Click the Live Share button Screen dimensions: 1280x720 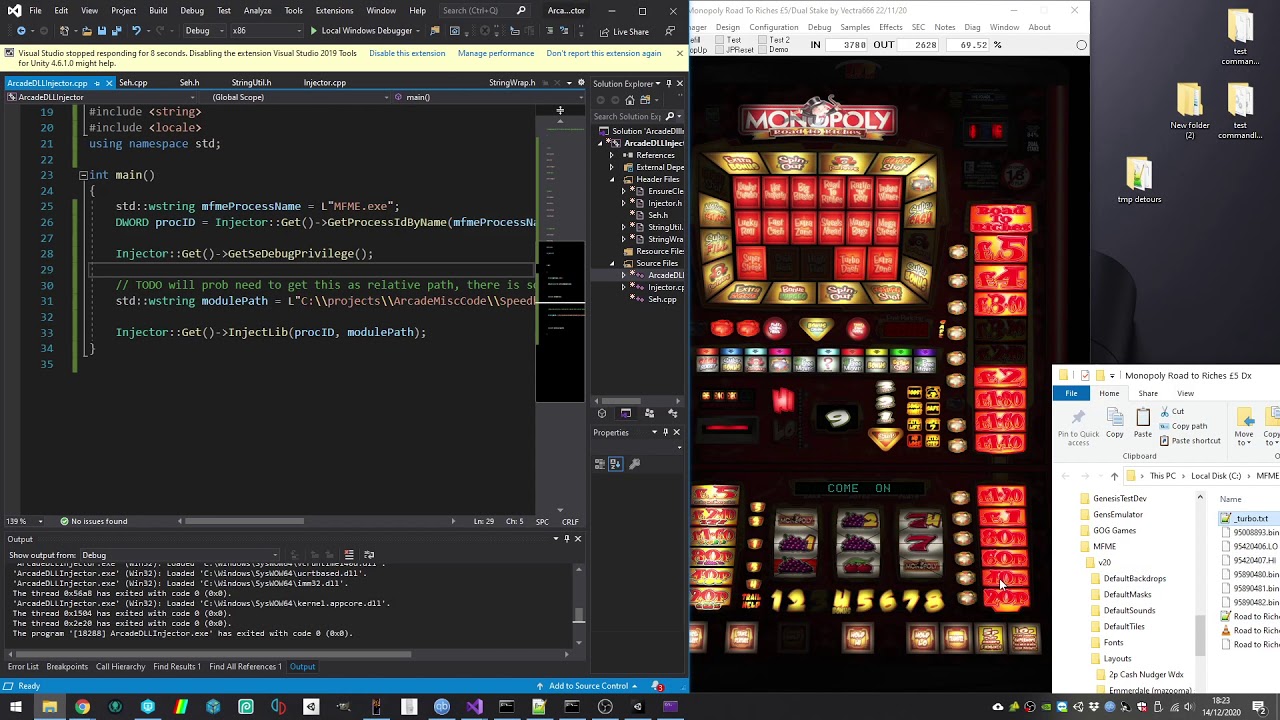(x=624, y=31)
